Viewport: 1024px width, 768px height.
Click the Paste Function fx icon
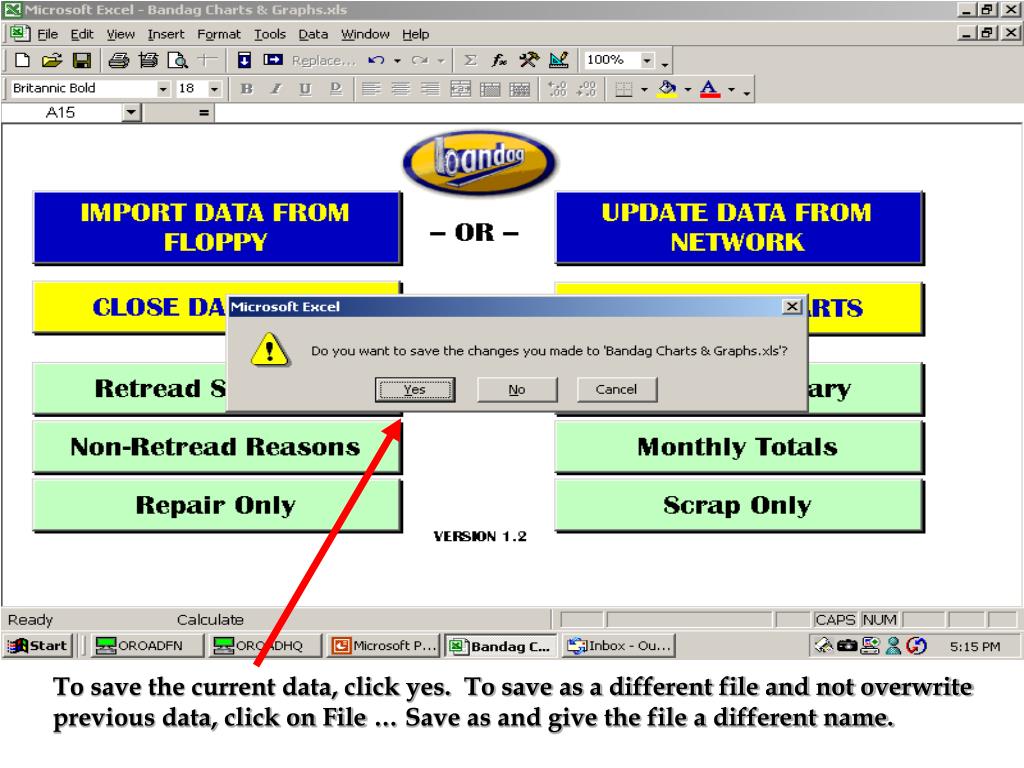click(500, 60)
